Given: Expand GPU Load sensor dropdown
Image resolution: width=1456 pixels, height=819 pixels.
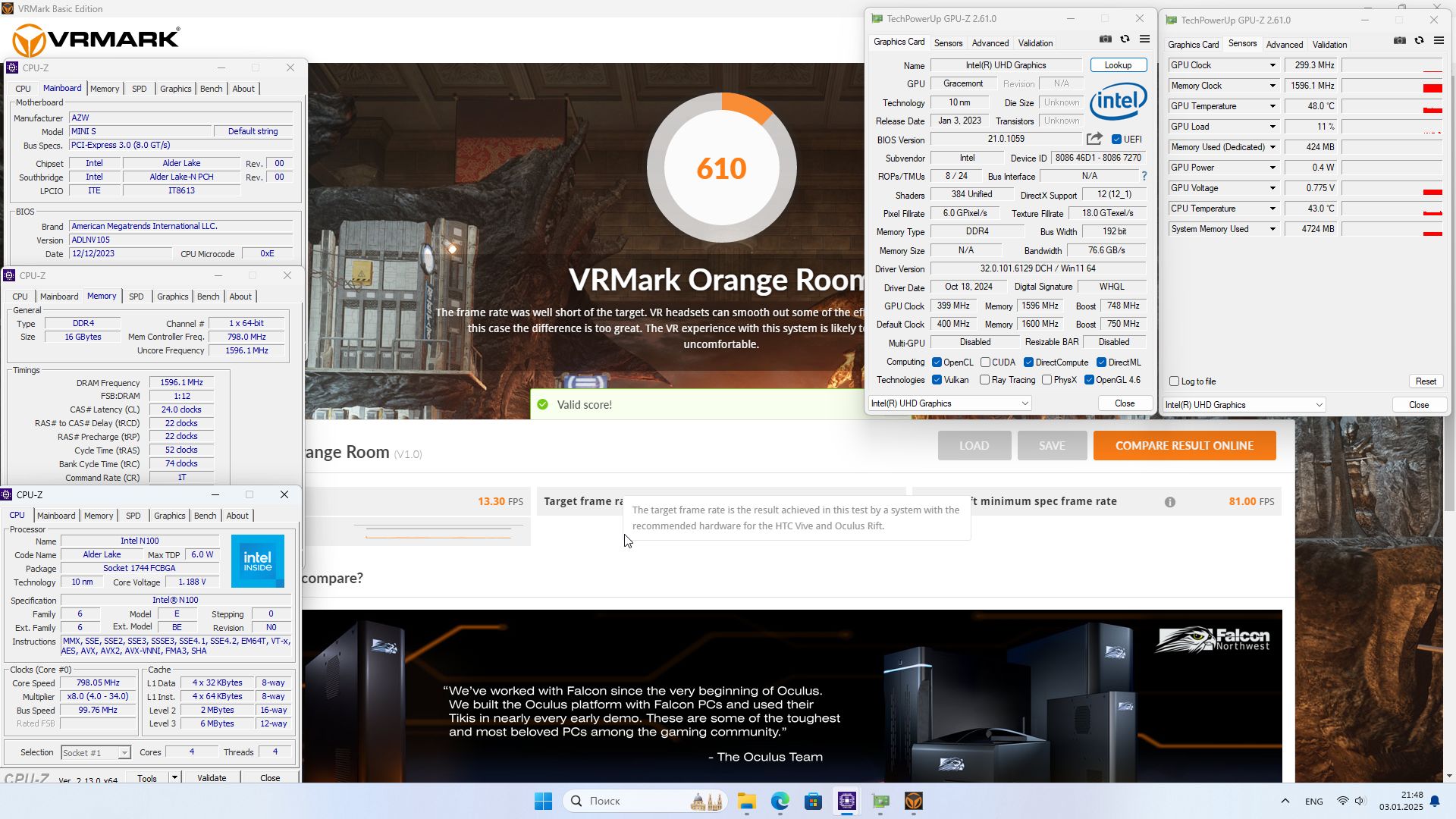Looking at the screenshot, I should pos(1272,127).
